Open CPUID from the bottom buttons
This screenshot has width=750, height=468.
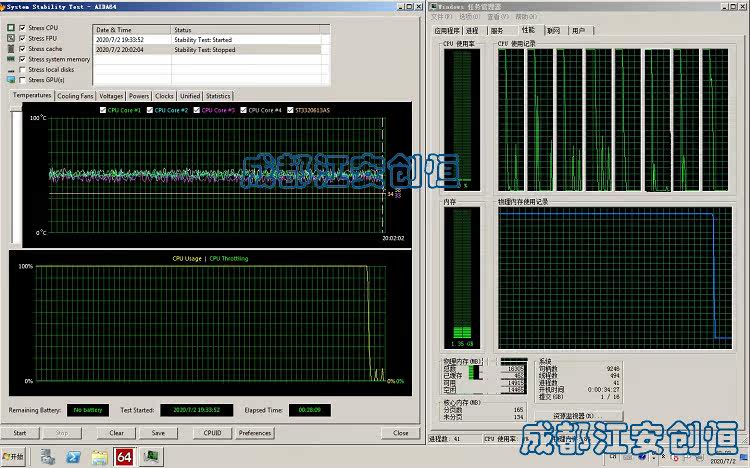click(x=212, y=433)
